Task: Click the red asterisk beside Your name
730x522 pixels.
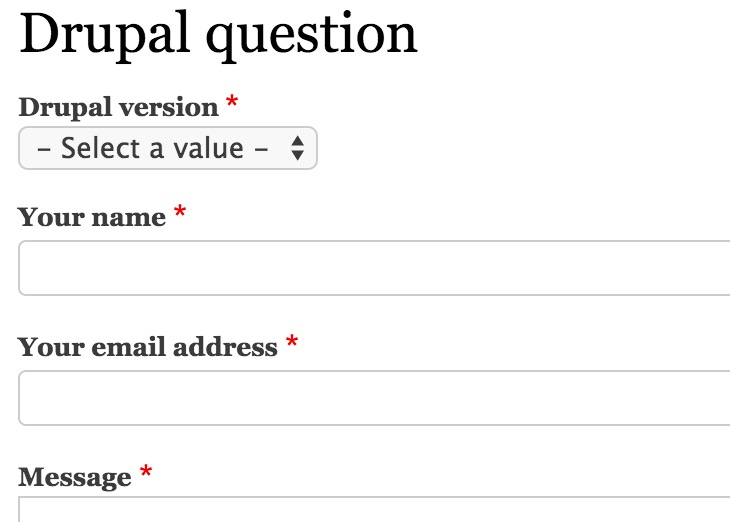Action: 180,212
